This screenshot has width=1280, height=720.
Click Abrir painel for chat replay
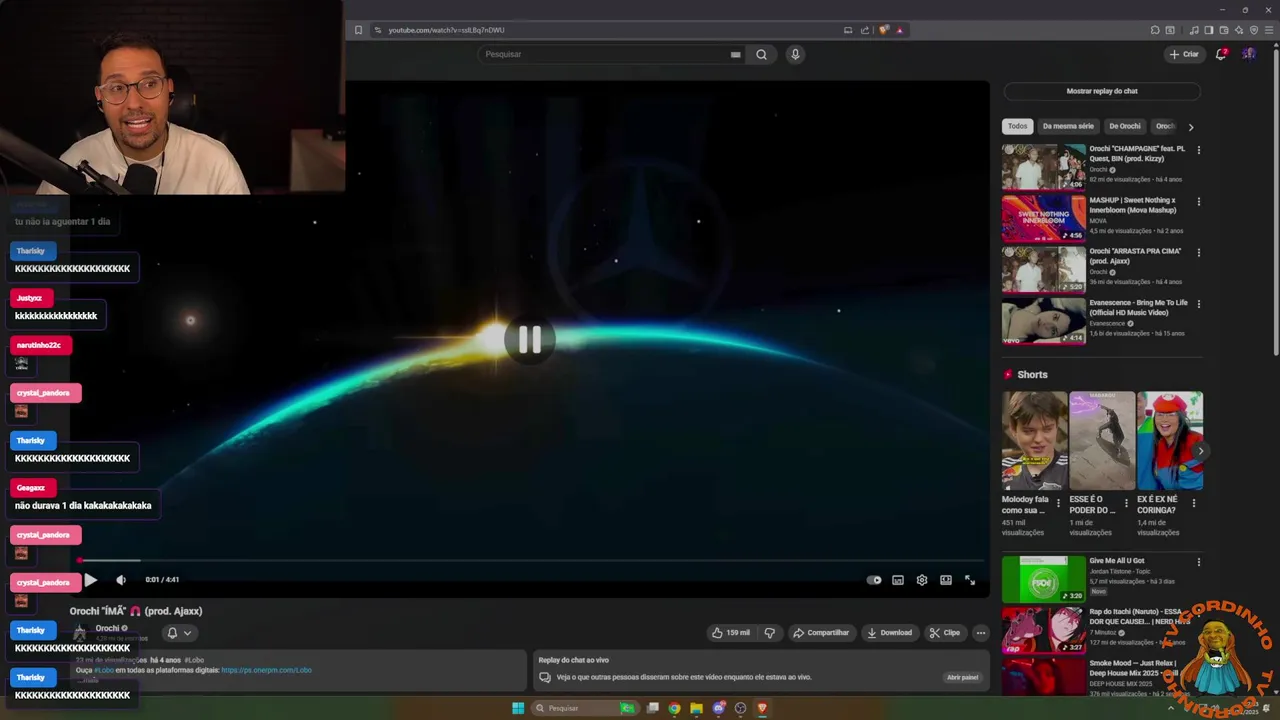(x=962, y=677)
